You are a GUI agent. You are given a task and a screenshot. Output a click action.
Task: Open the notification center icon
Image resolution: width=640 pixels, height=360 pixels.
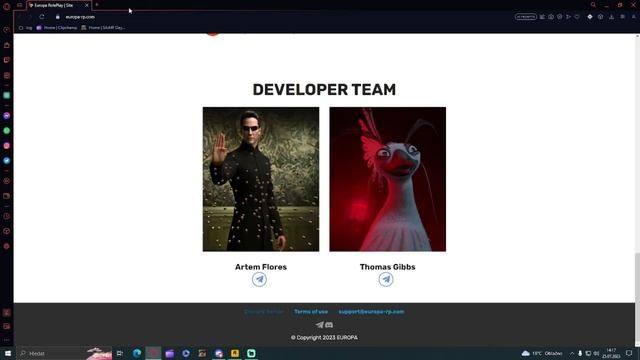pos(629,353)
